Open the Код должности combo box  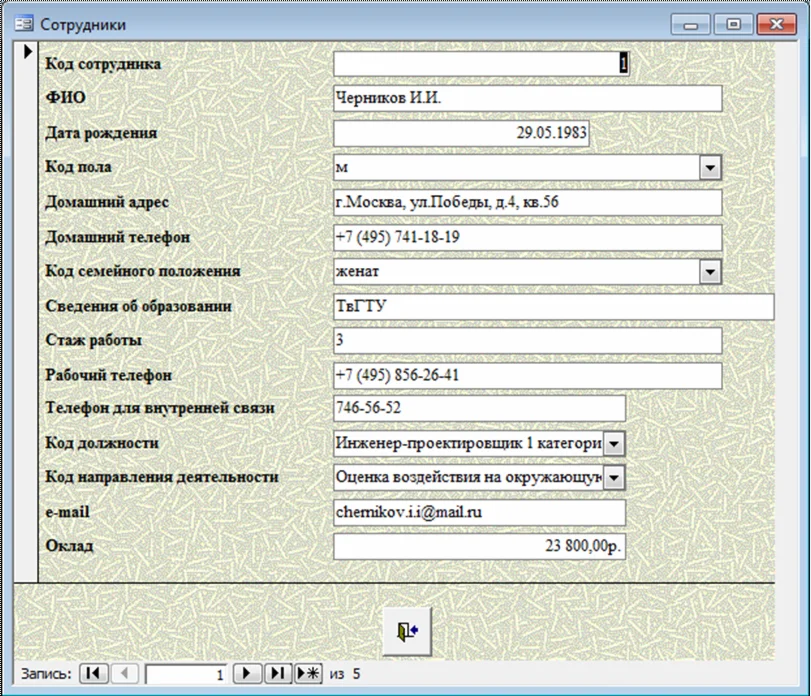coord(616,442)
